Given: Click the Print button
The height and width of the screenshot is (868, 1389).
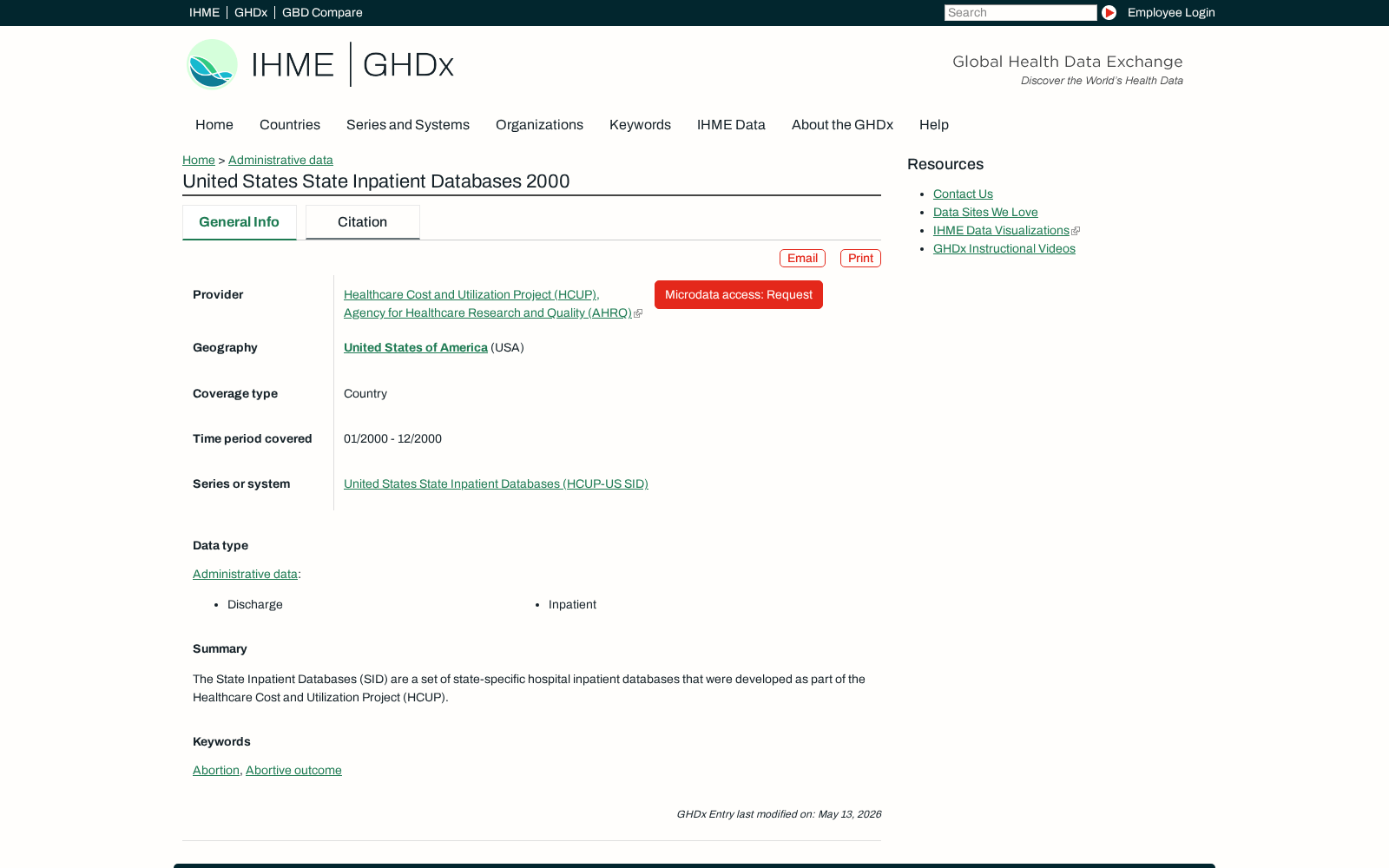Looking at the screenshot, I should [x=860, y=258].
